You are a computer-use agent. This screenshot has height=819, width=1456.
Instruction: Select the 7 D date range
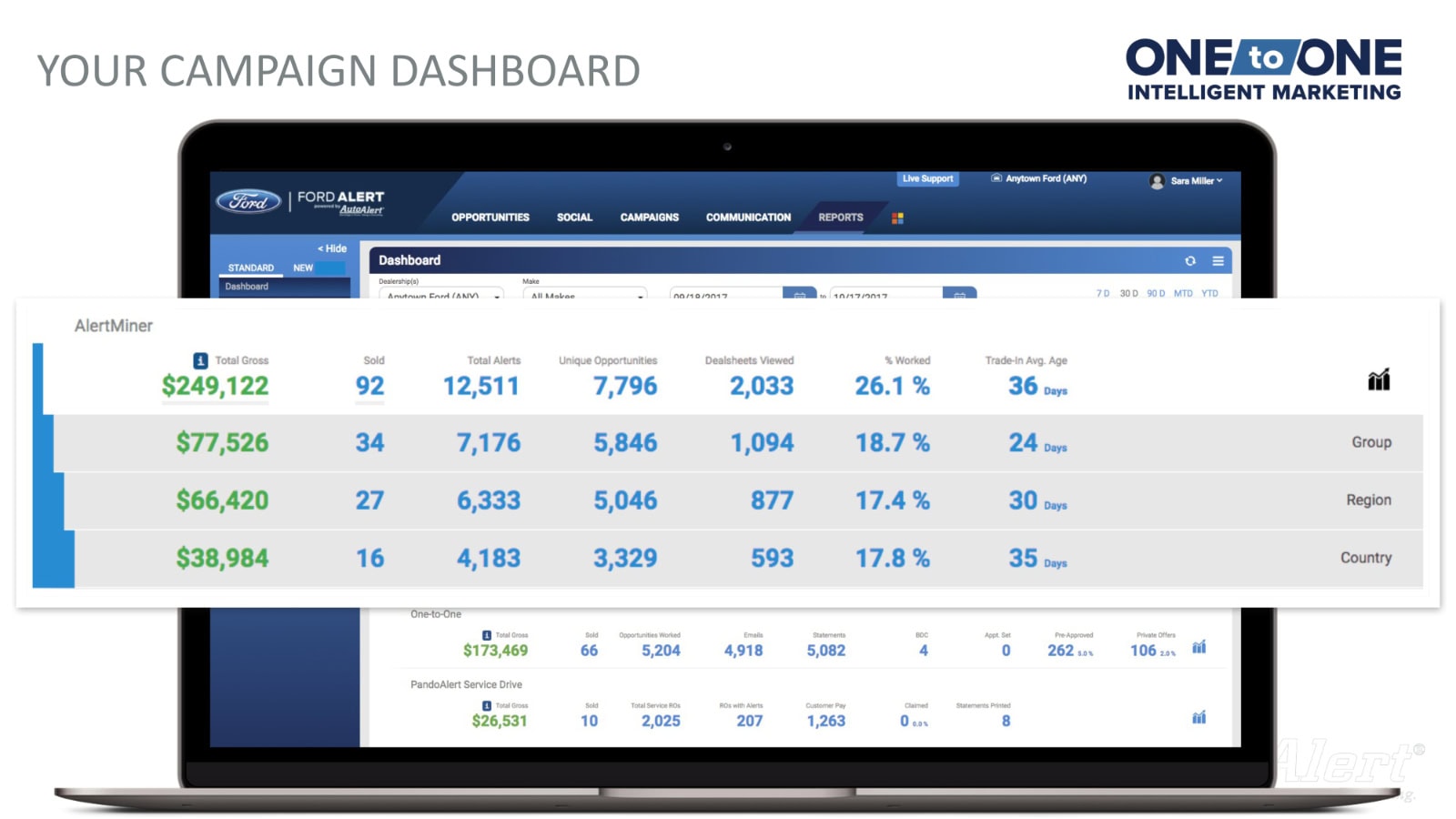click(x=1103, y=293)
